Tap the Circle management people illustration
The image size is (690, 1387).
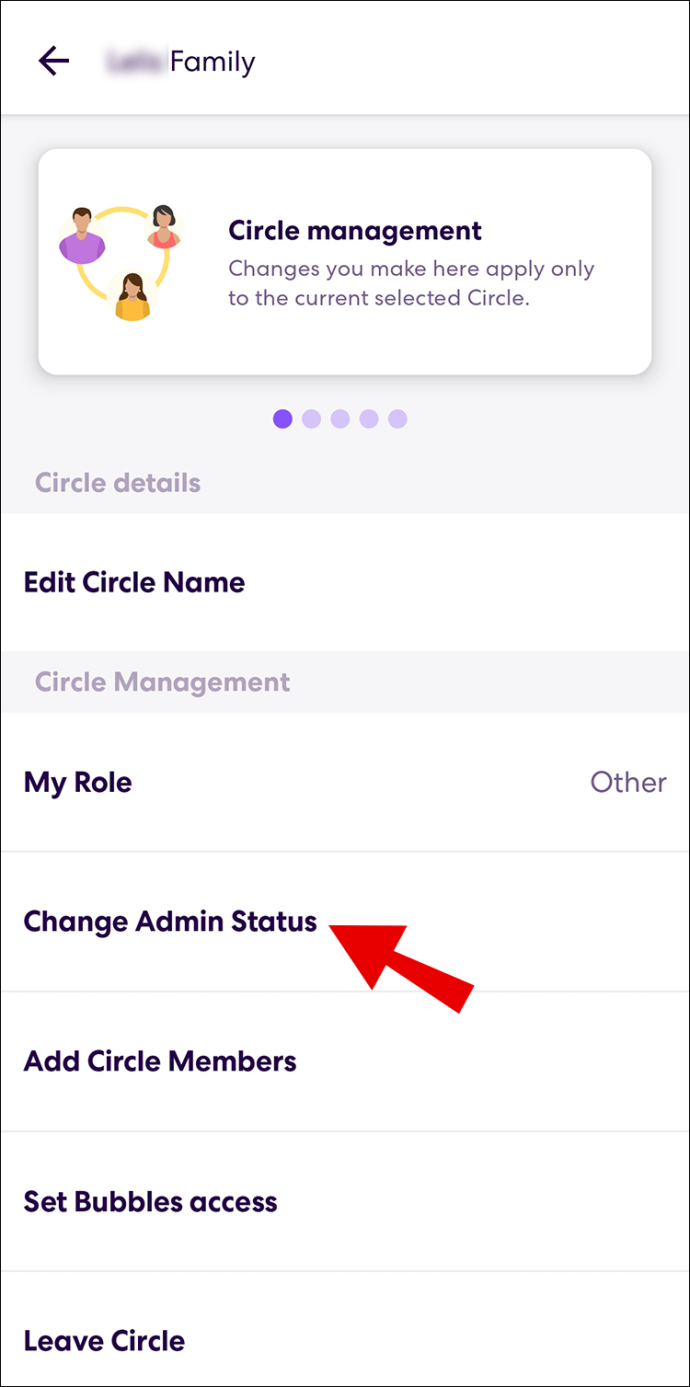pos(120,262)
